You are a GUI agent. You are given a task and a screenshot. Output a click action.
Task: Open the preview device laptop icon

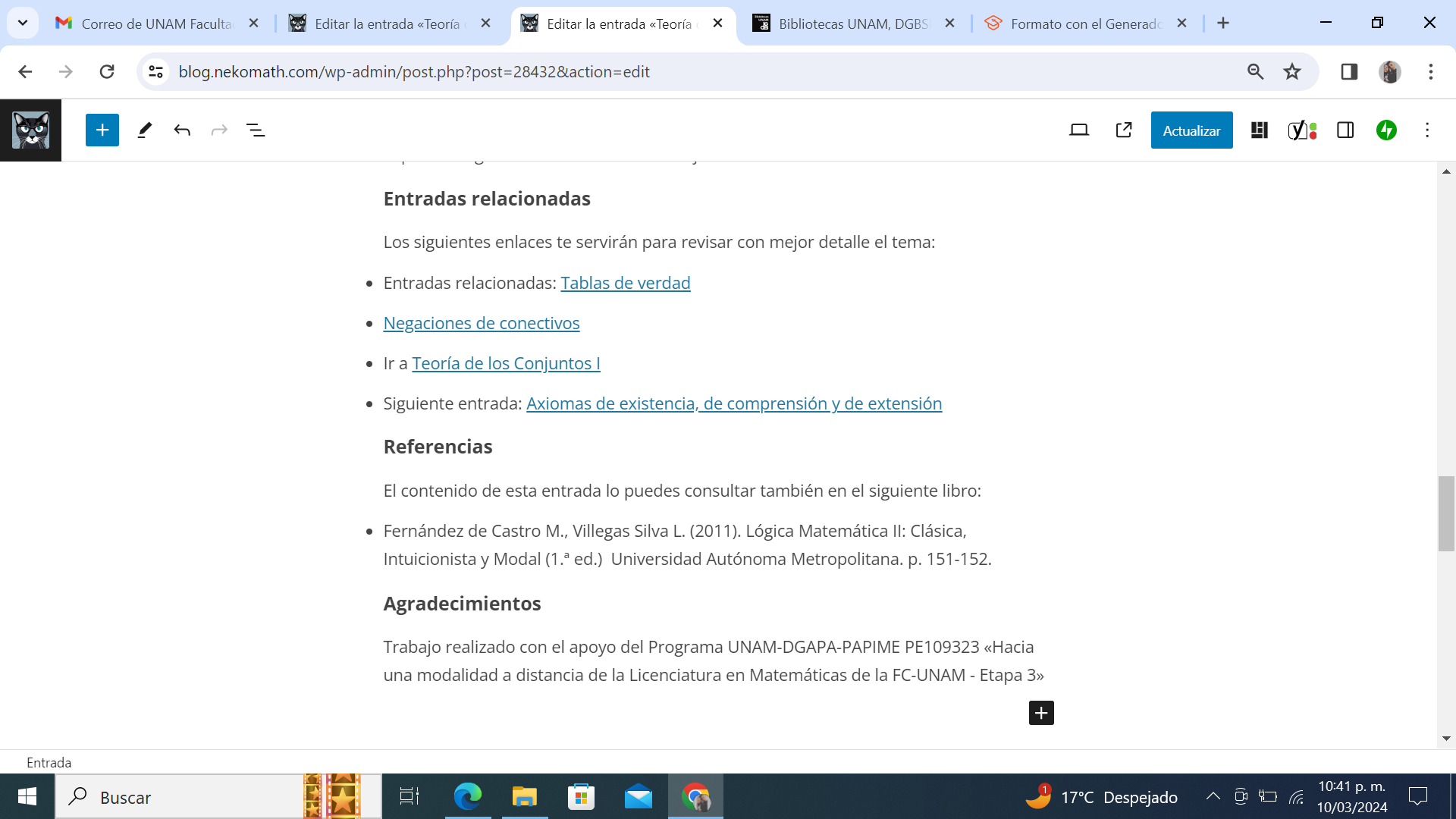click(x=1078, y=130)
